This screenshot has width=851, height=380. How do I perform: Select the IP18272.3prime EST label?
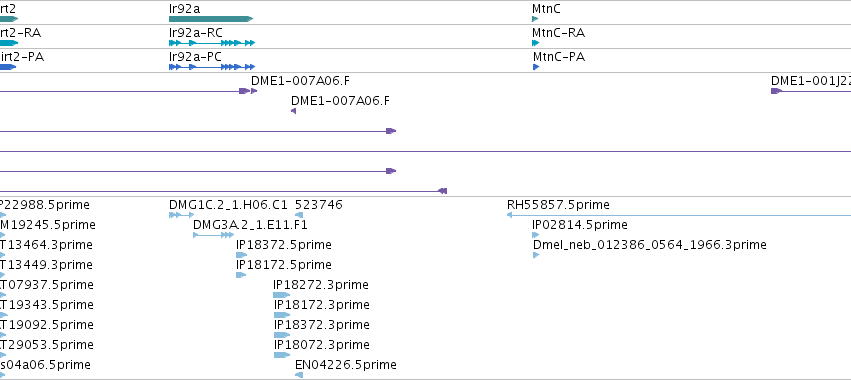(x=321, y=285)
